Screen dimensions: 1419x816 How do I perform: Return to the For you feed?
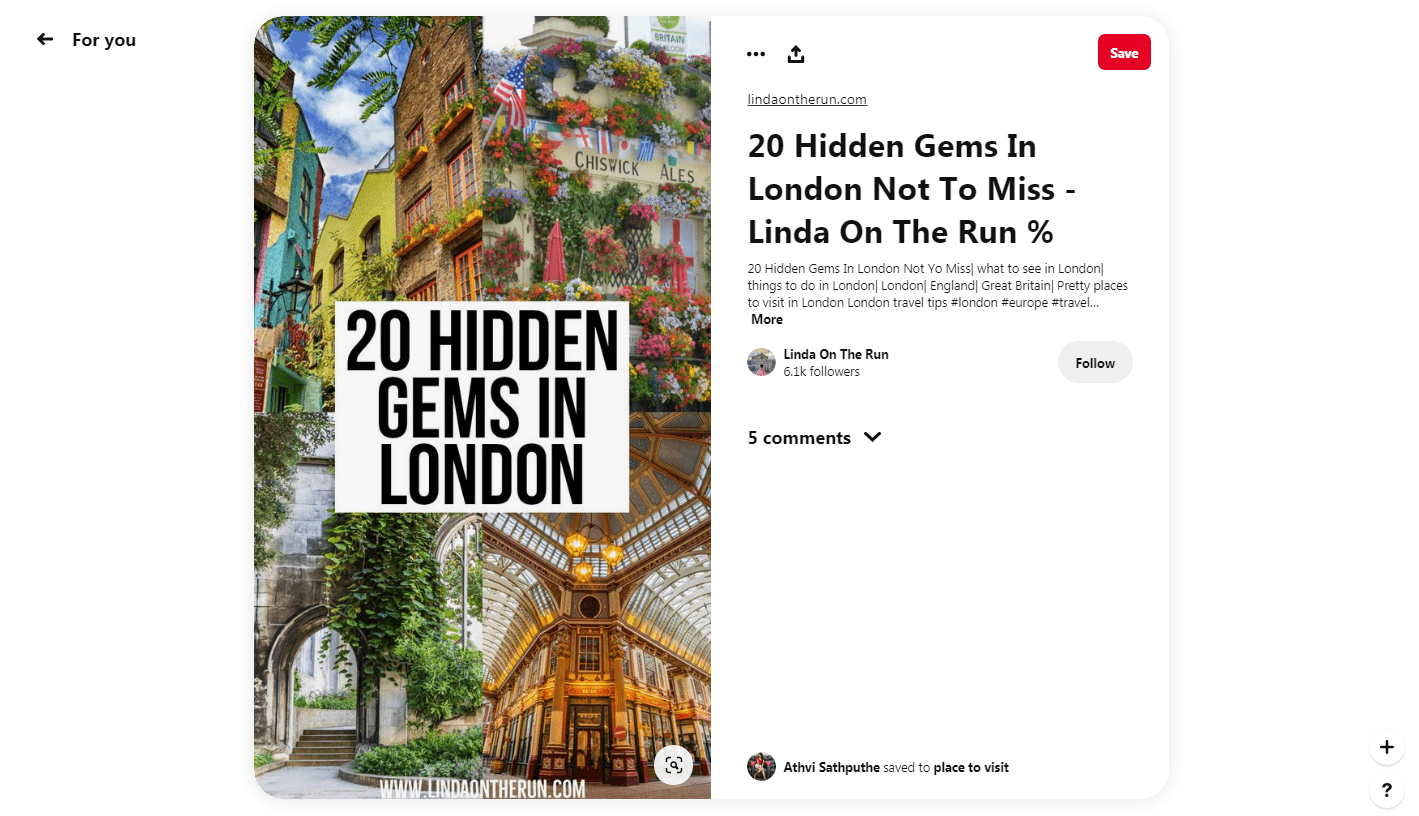tap(104, 40)
